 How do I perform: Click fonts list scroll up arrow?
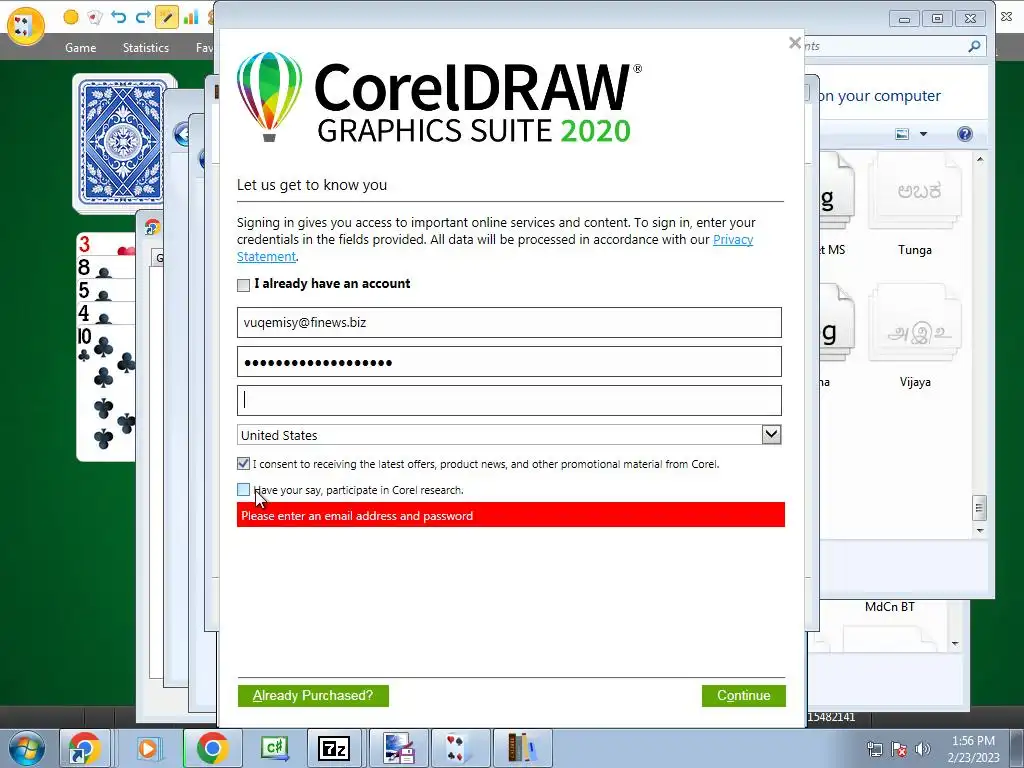click(980, 159)
